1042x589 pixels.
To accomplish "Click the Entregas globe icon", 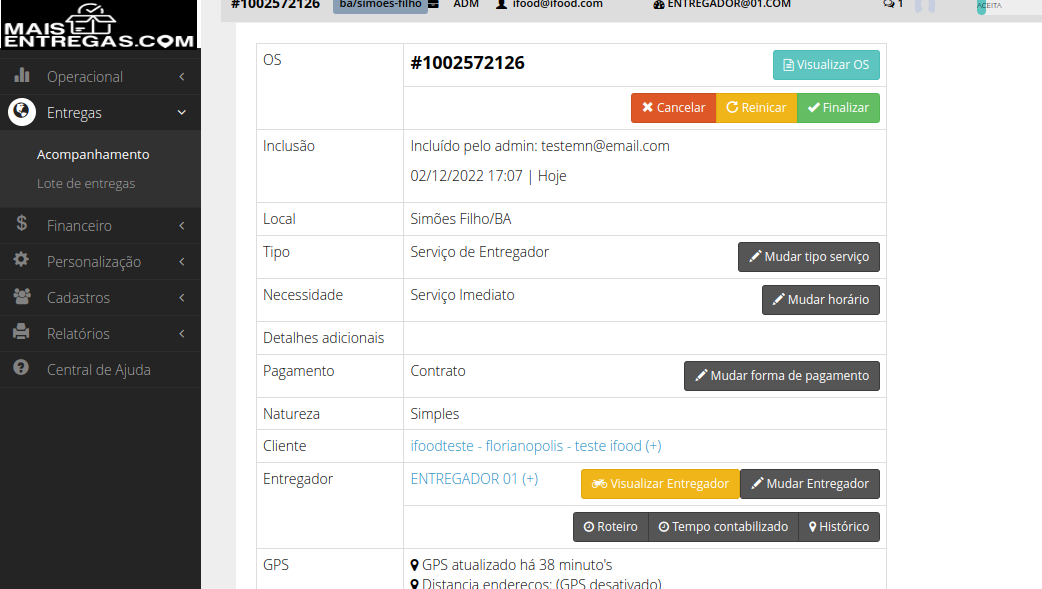I will [22, 112].
